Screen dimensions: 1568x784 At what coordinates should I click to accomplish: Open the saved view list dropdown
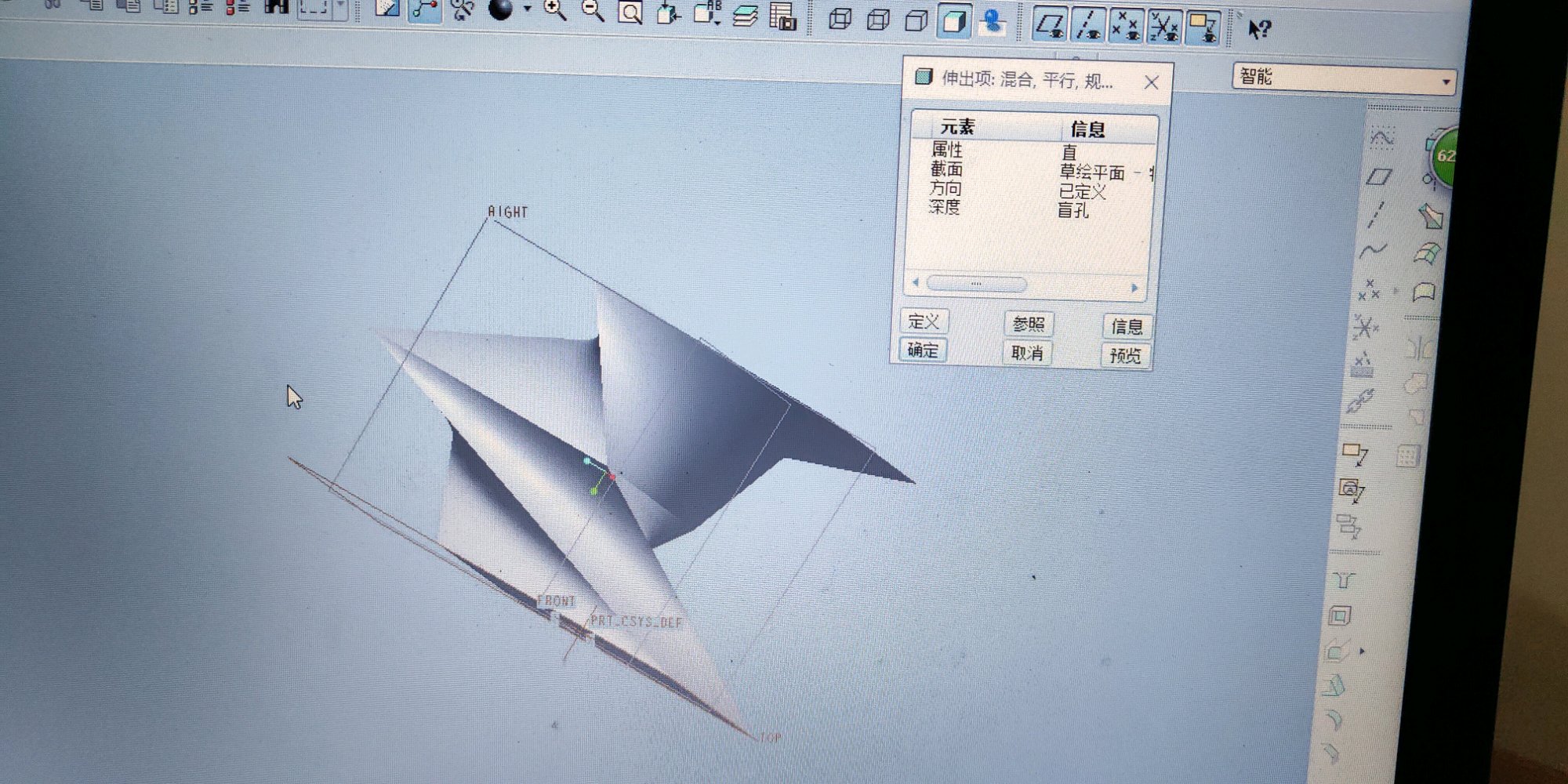(707, 14)
